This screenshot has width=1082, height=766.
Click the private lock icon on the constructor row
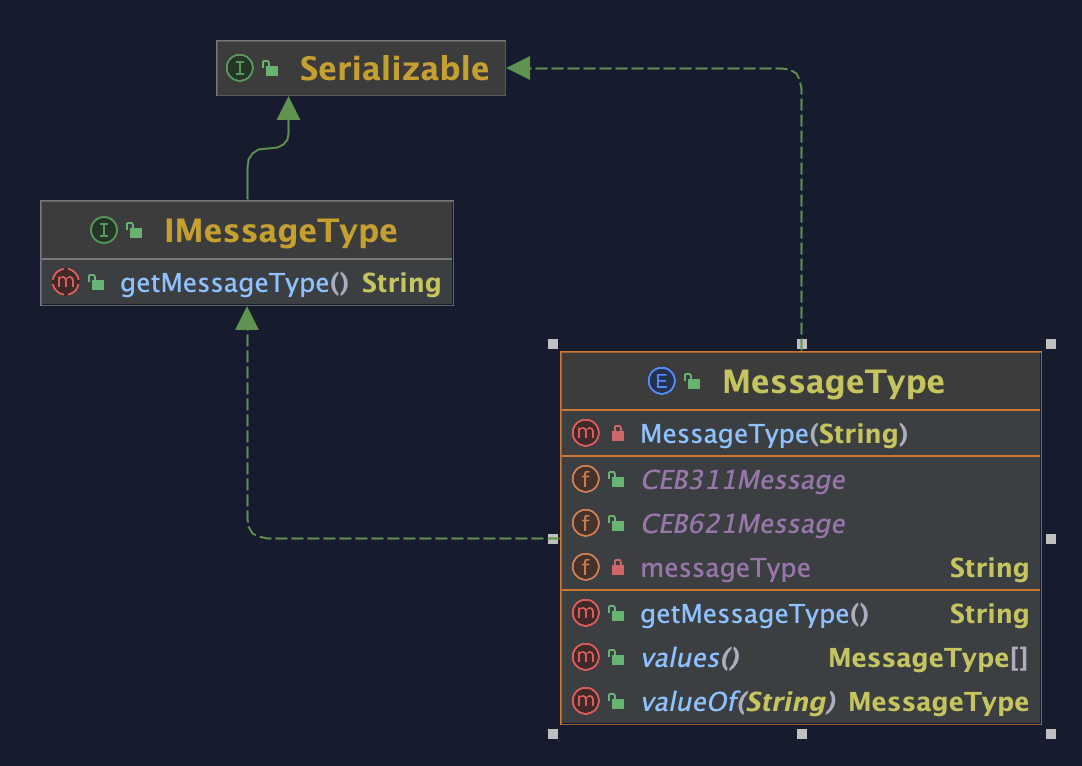617,434
